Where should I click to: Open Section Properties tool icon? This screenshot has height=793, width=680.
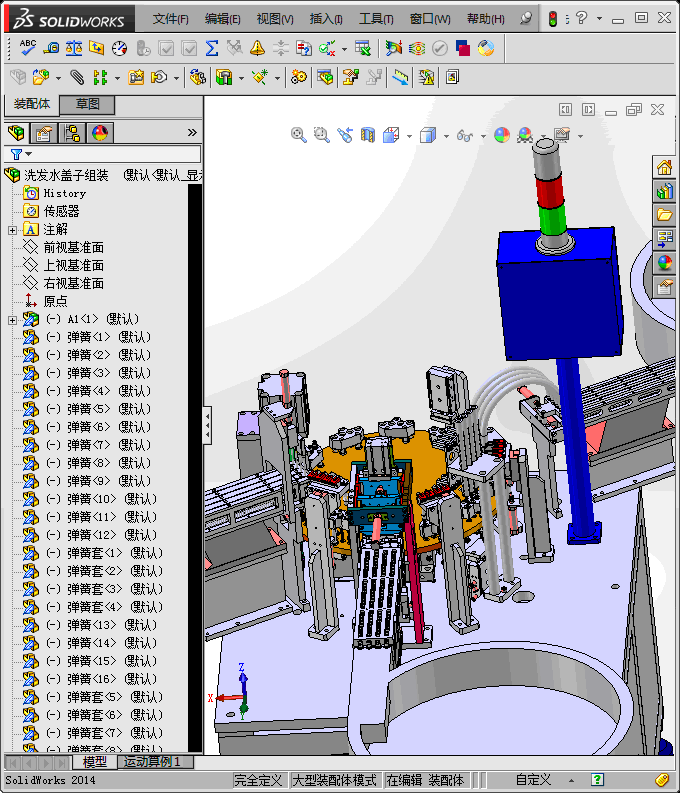97,48
